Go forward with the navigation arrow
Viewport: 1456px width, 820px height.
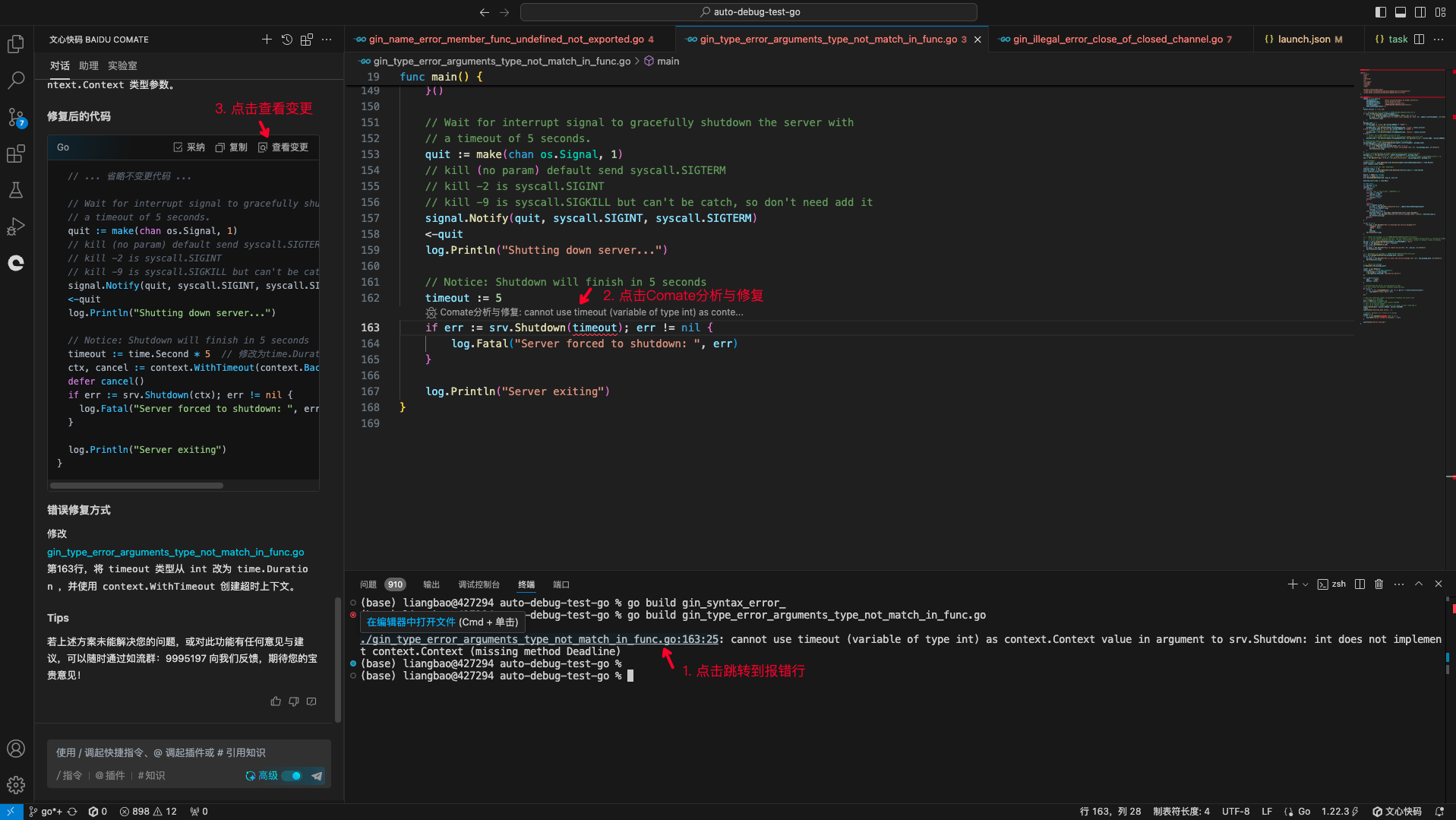click(504, 12)
